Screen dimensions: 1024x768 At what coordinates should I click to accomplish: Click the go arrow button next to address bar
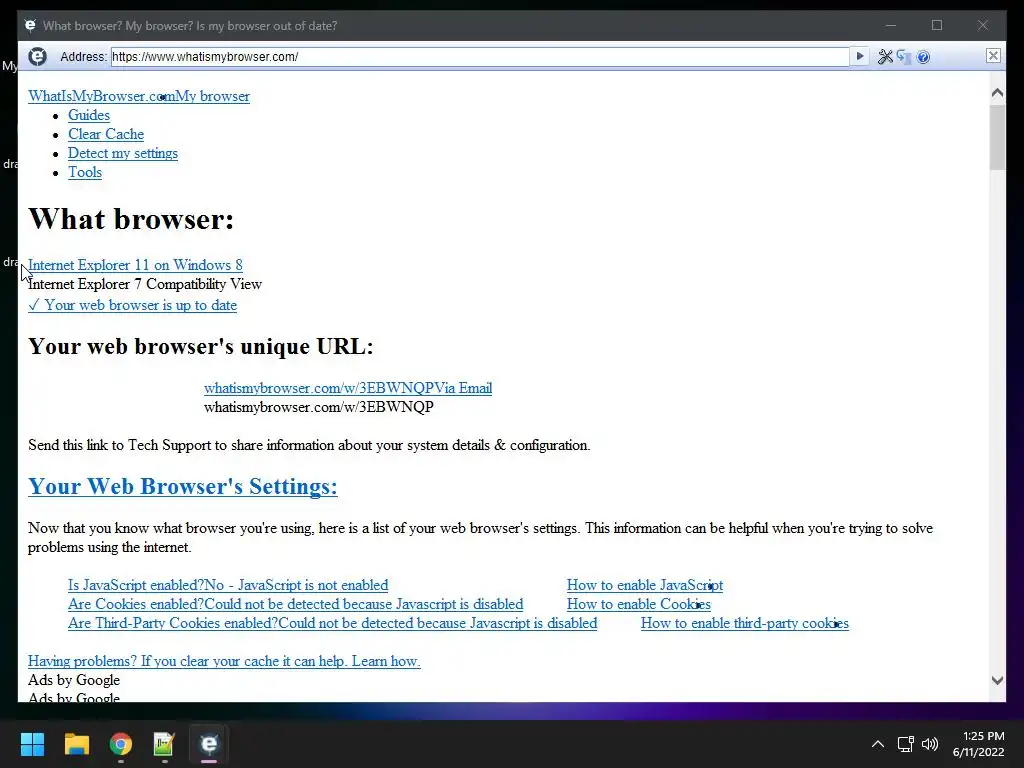(859, 57)
